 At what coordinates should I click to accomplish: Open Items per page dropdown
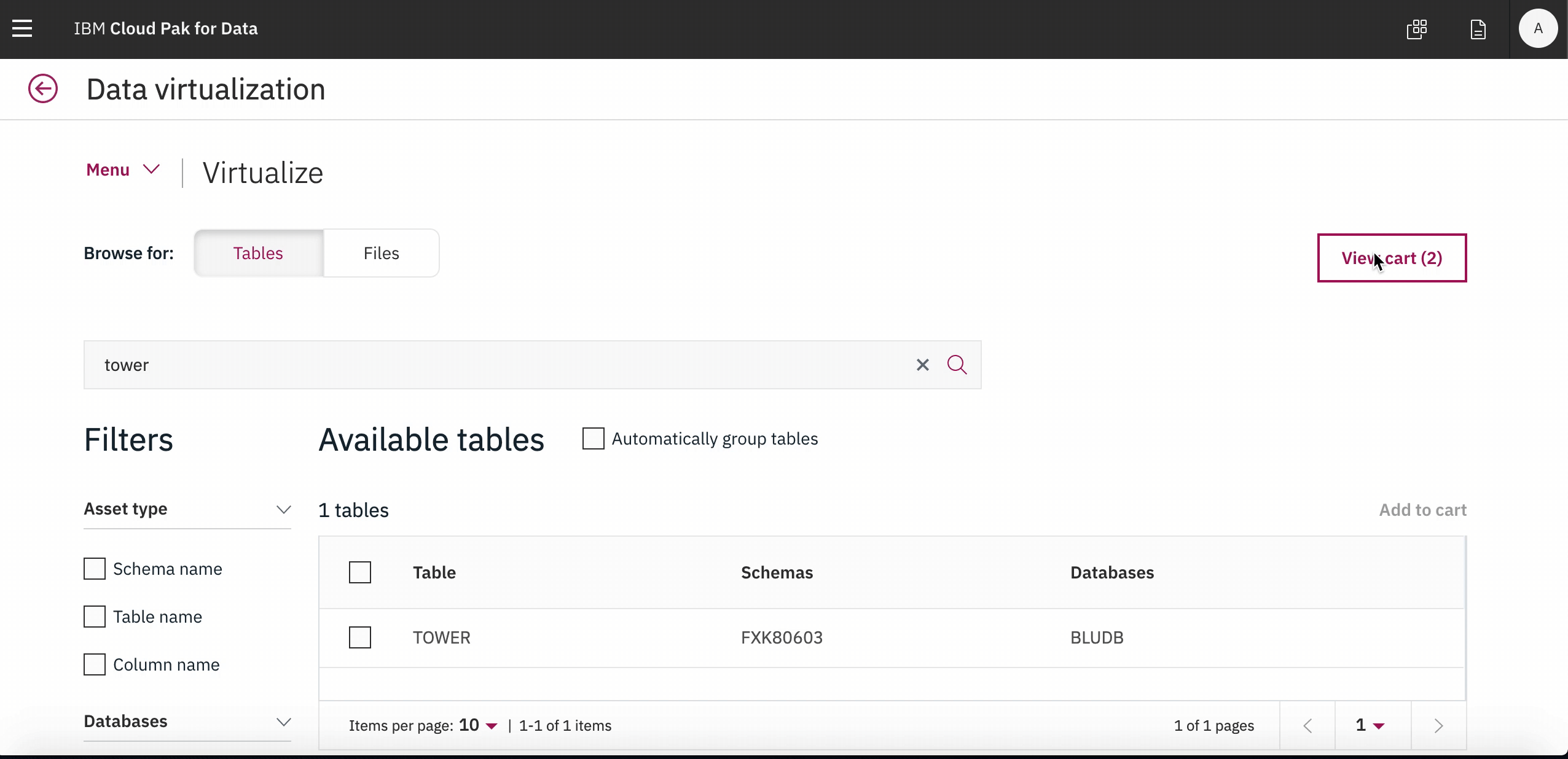point(478,725)
